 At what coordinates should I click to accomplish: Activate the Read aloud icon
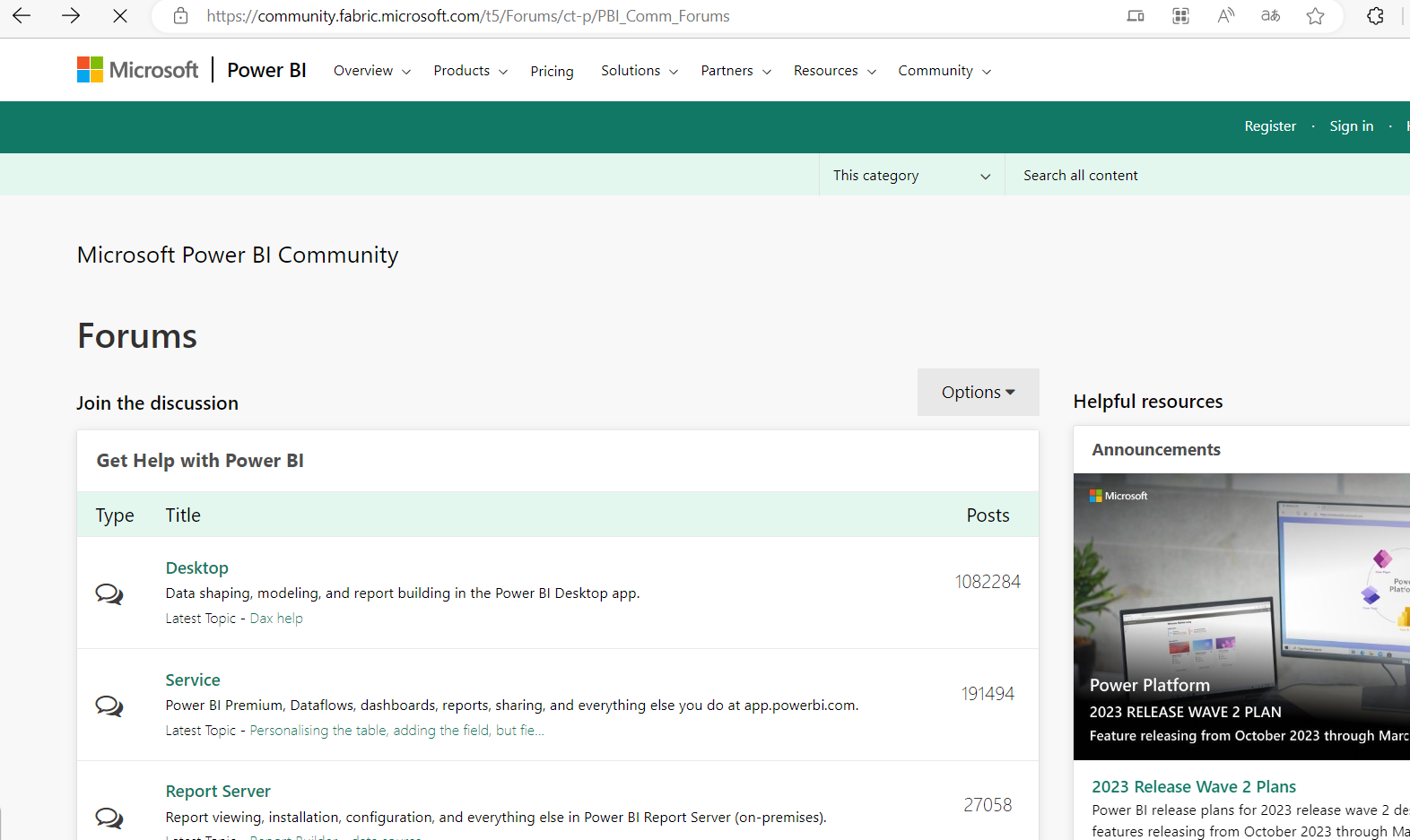[1225, 16]
